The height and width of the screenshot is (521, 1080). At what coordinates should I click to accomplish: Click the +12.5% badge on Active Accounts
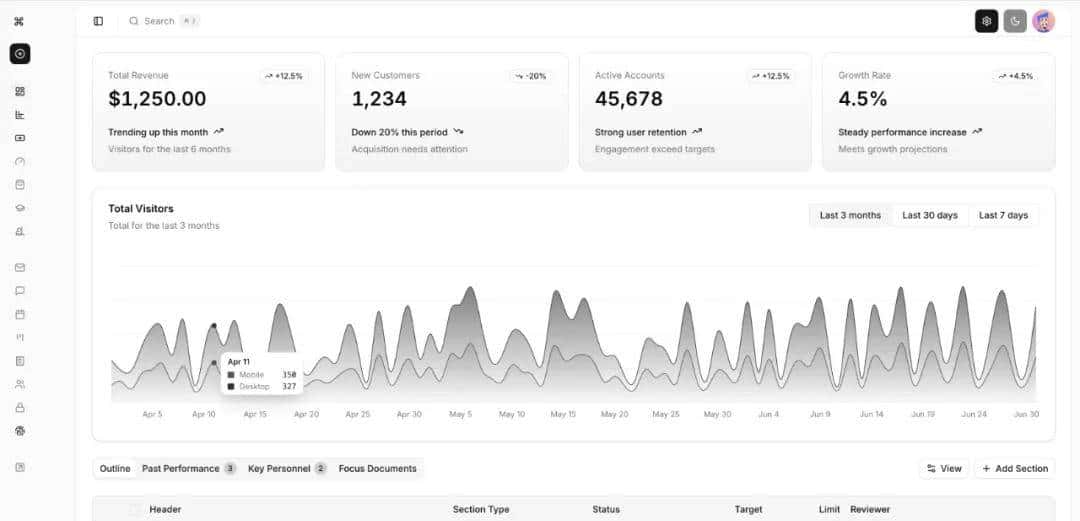pyautogui.click(x=771, y=76)
